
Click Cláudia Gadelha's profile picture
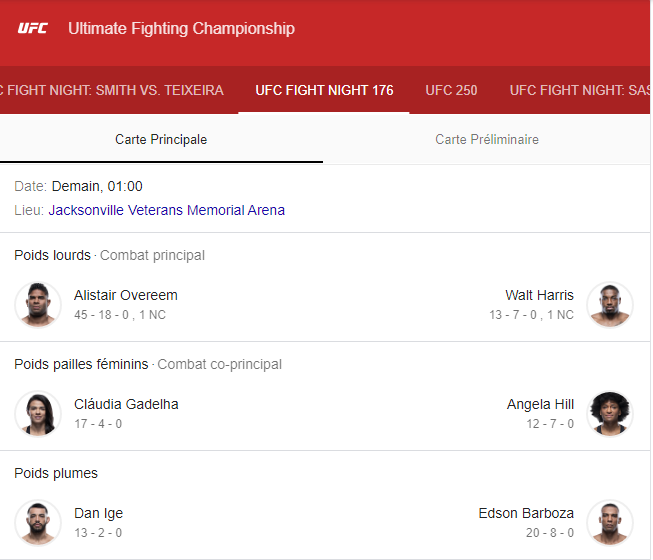pos(38,413)
